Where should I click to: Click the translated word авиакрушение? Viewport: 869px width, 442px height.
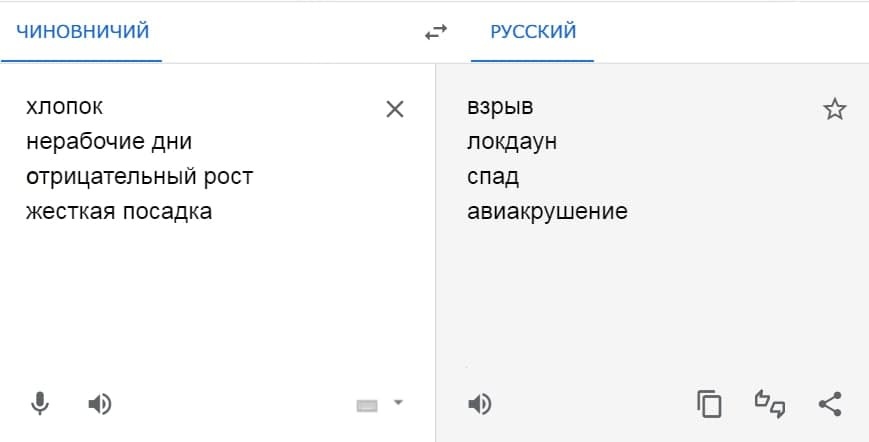point(546,211)
